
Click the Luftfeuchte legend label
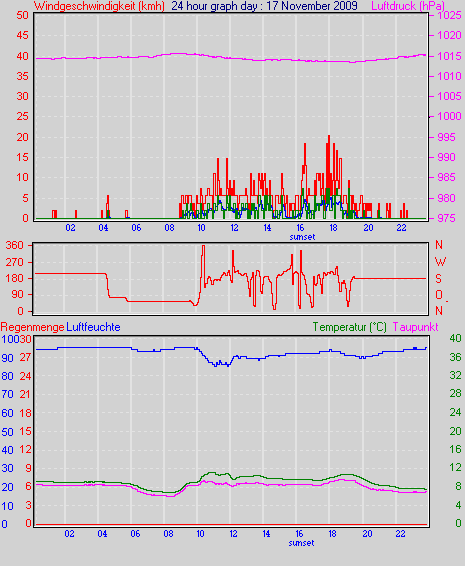pos(94,327)
